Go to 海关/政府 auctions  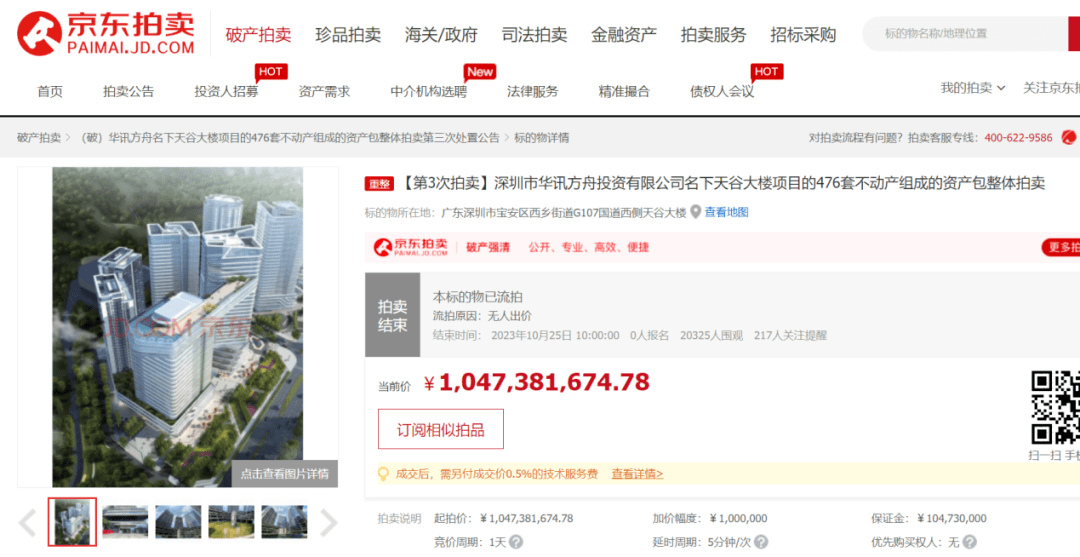[x=441, y=34]
